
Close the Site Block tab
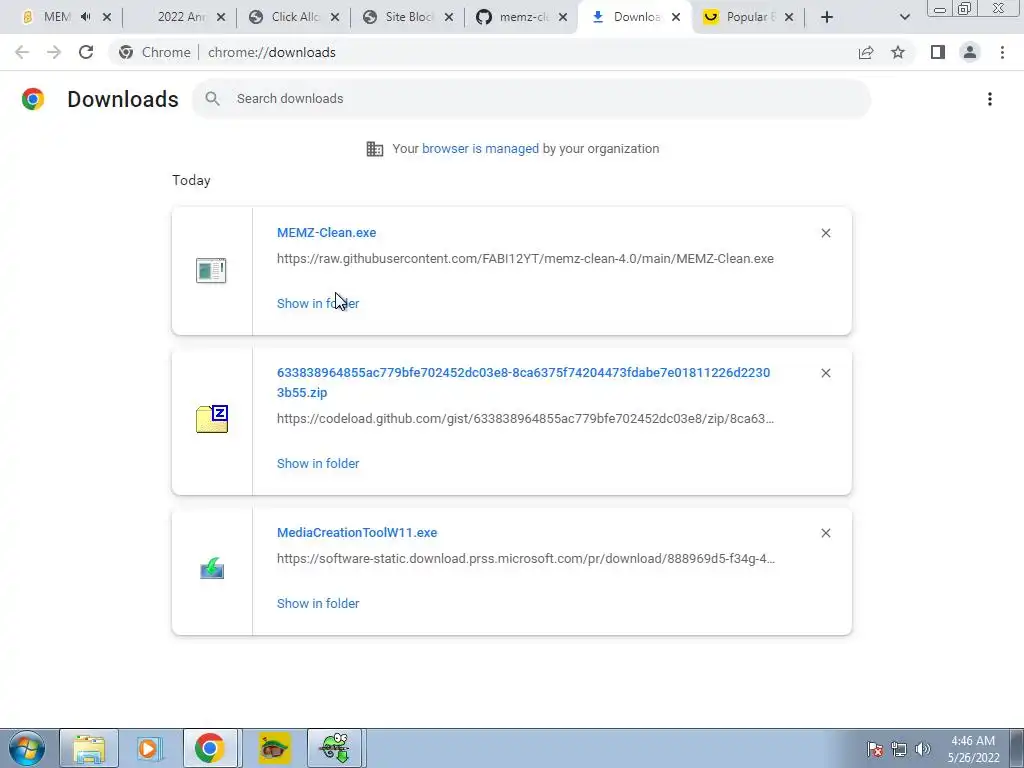pyautogui.click(x=449, y=17)
